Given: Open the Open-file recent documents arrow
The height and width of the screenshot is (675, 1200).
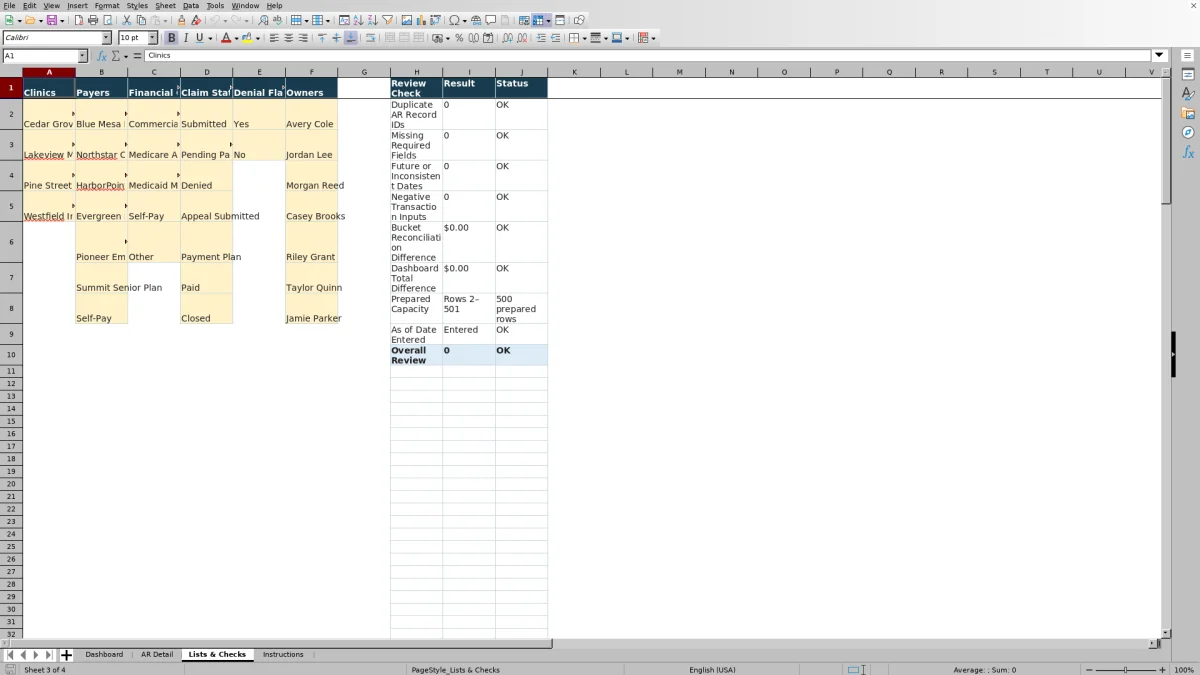Looking at the screenshot, I should coord(40,20).
